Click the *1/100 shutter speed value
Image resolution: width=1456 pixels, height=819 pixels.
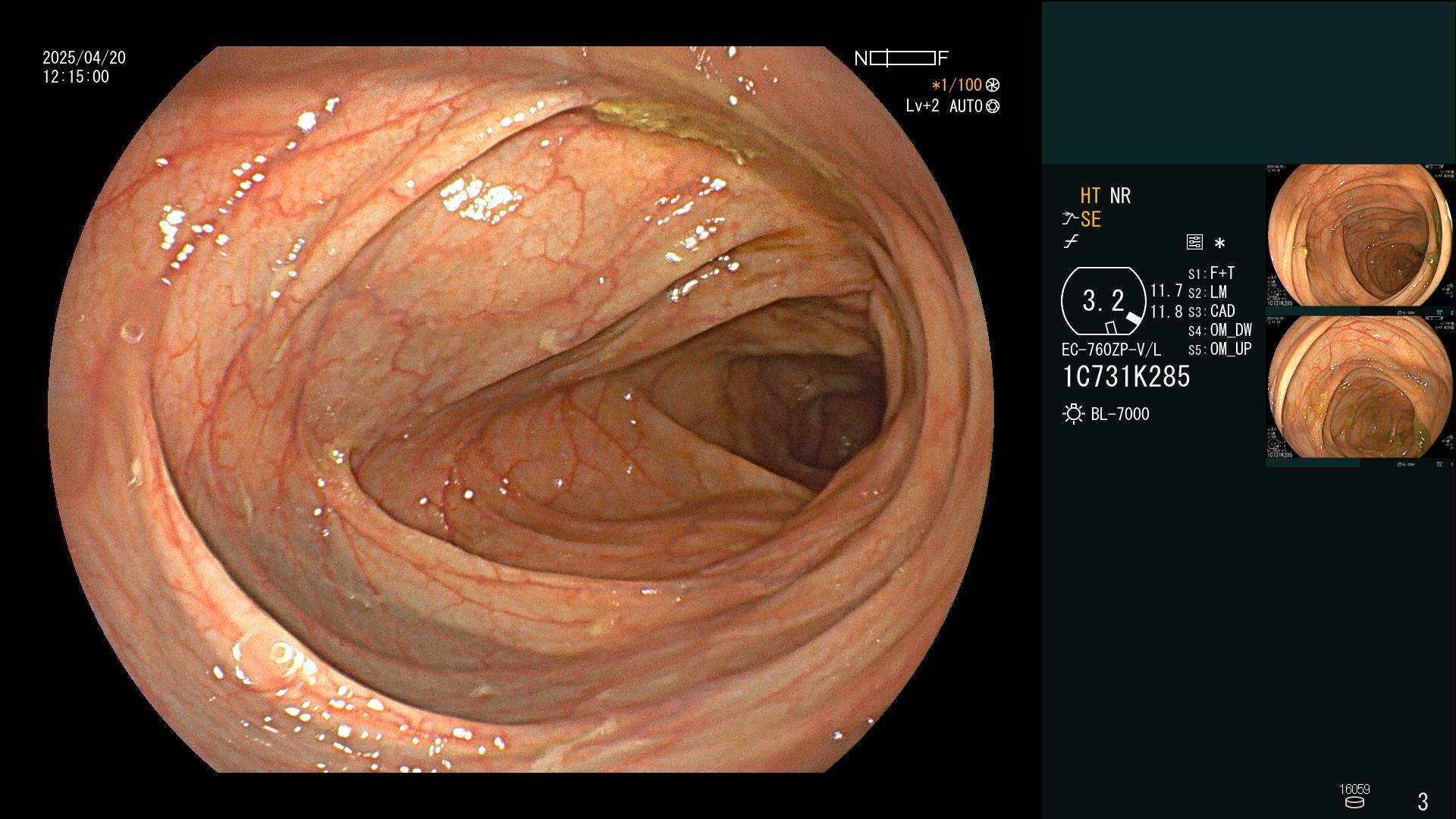point(956,85)
